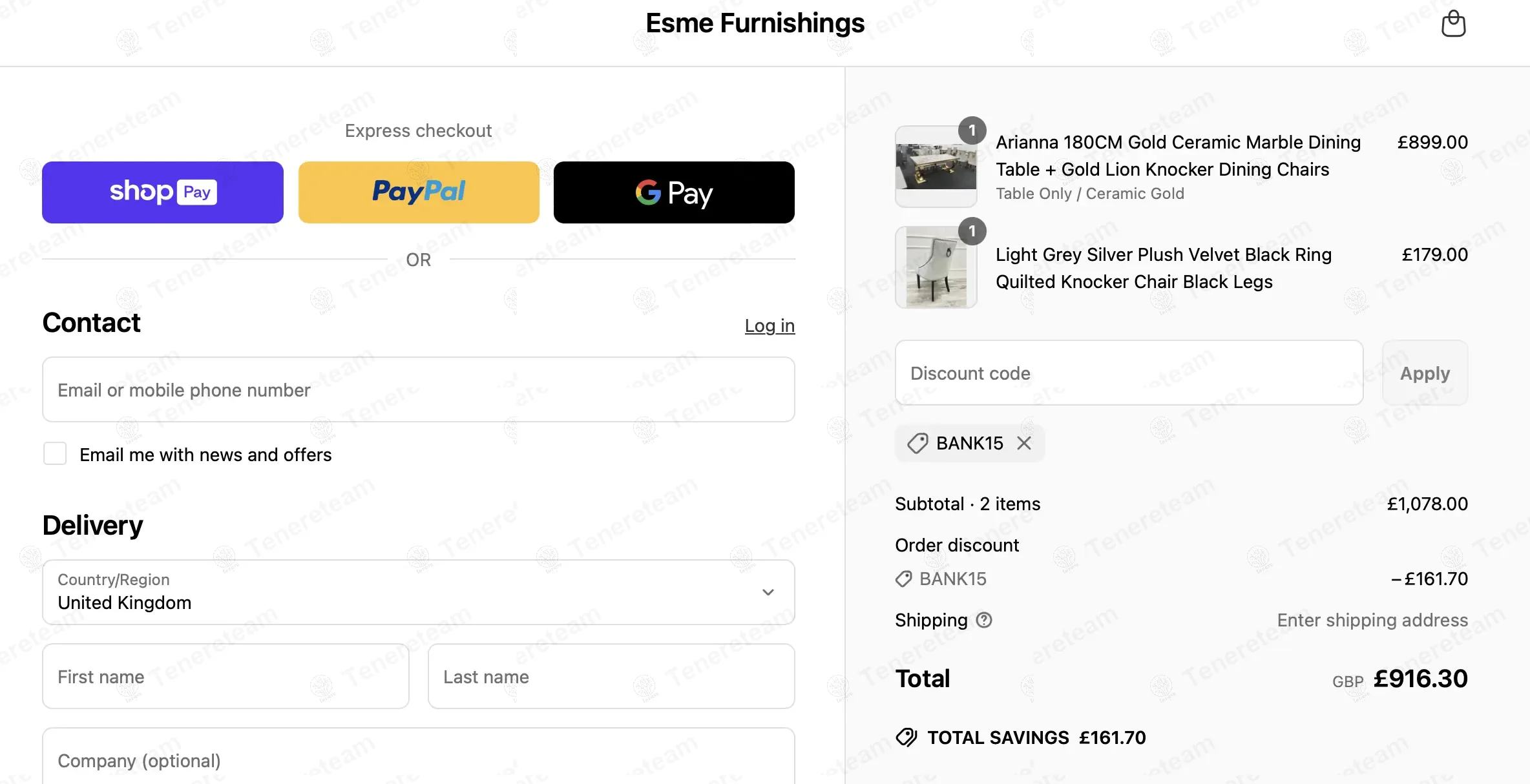Open the Arianna dining table thumbnail
The image size is (1530, 784).
[x=936, y=167]
